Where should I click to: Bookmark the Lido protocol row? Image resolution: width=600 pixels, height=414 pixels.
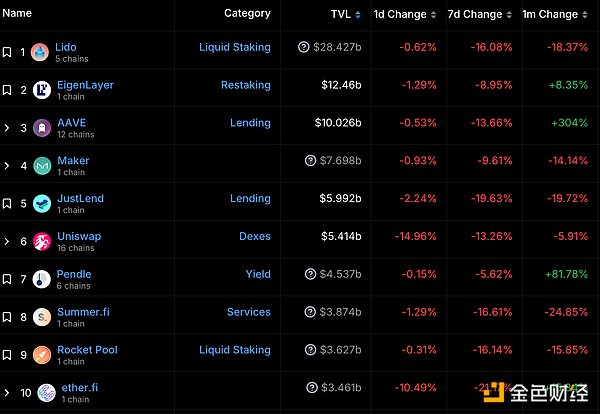point(7,52)
